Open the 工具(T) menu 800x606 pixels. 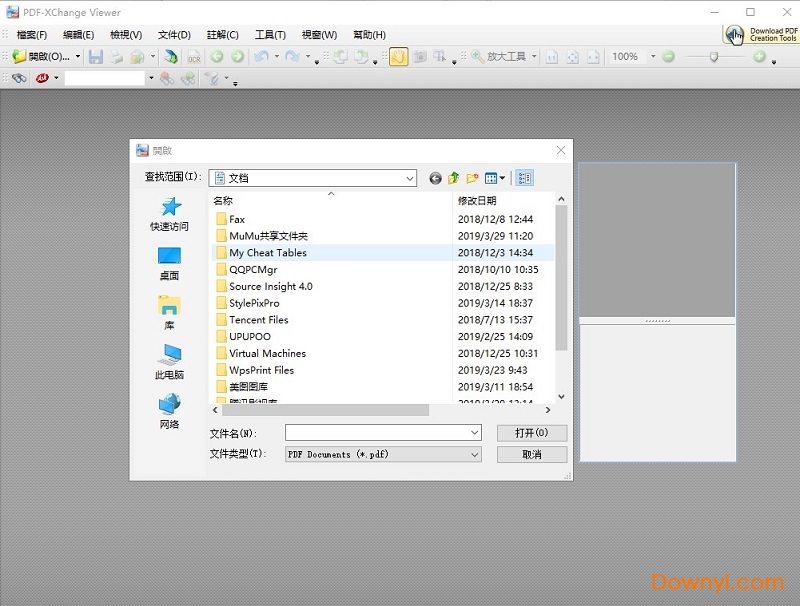tap(270, 35)
